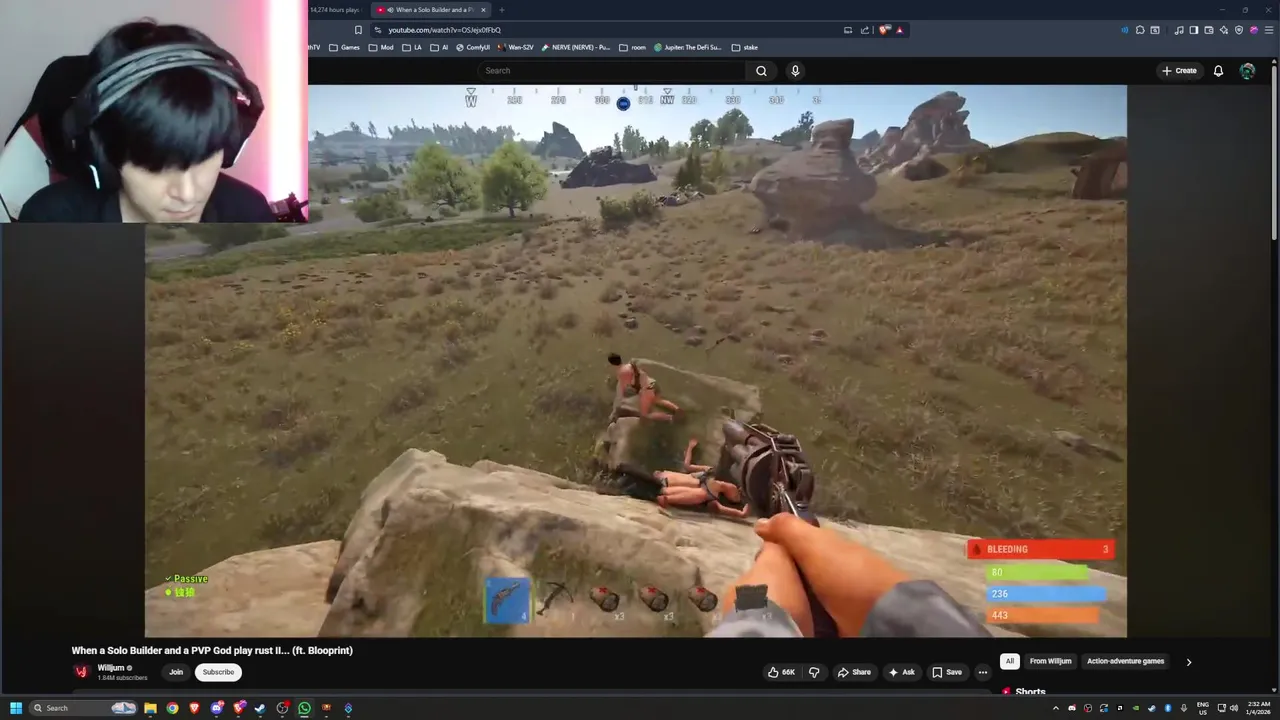Image resolution: width=1280 pixels, height=720 pixels.
Task: Subscribe to the Willjum channel
Action: pyautogui.click(x=218, y=672)
